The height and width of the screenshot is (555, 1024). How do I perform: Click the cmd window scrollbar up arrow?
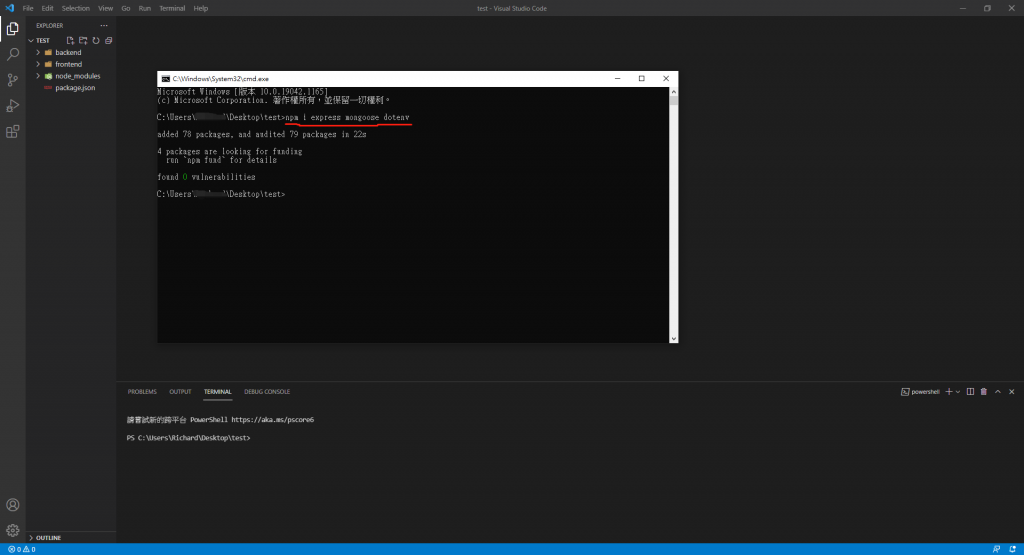tap(673, 92)
